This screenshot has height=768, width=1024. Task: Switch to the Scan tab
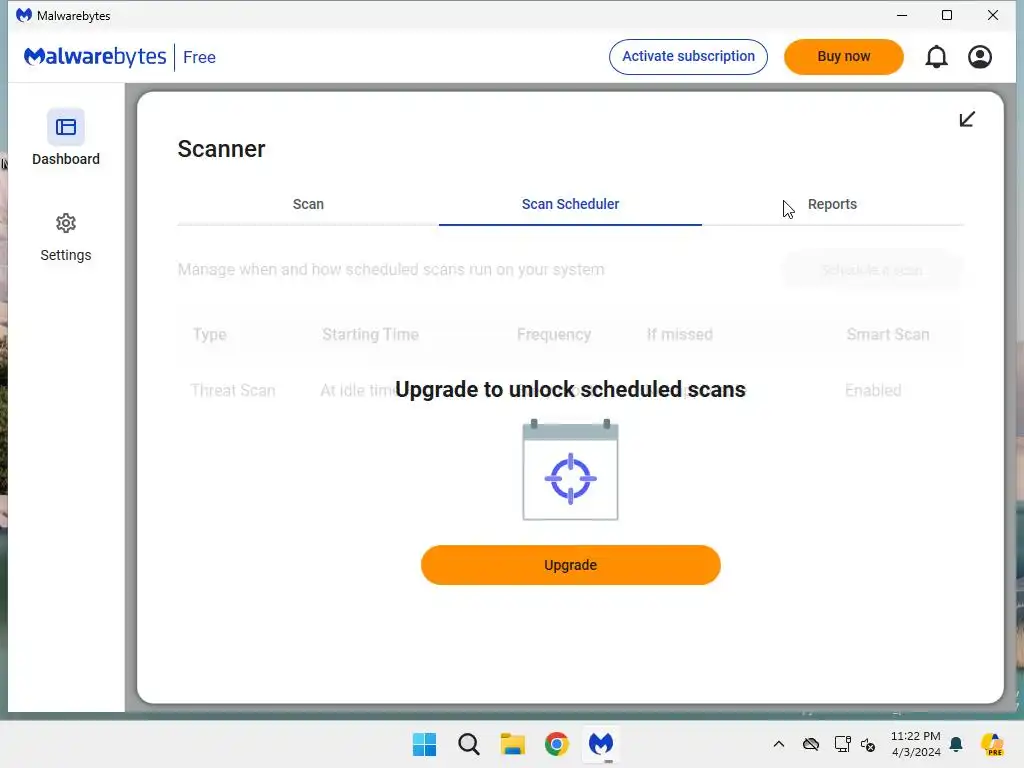pos(308,204)
